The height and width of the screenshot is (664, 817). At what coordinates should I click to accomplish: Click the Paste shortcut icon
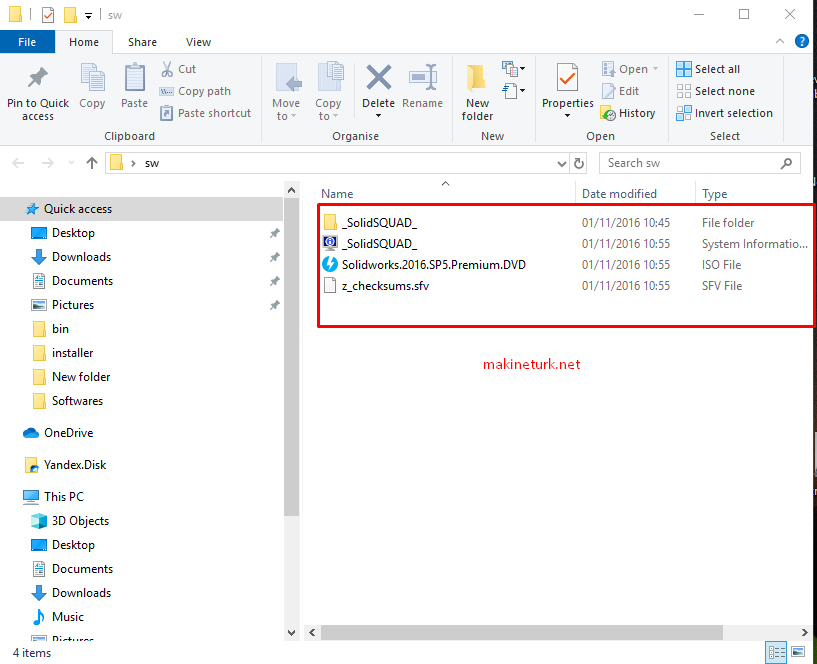pos(166,113)
